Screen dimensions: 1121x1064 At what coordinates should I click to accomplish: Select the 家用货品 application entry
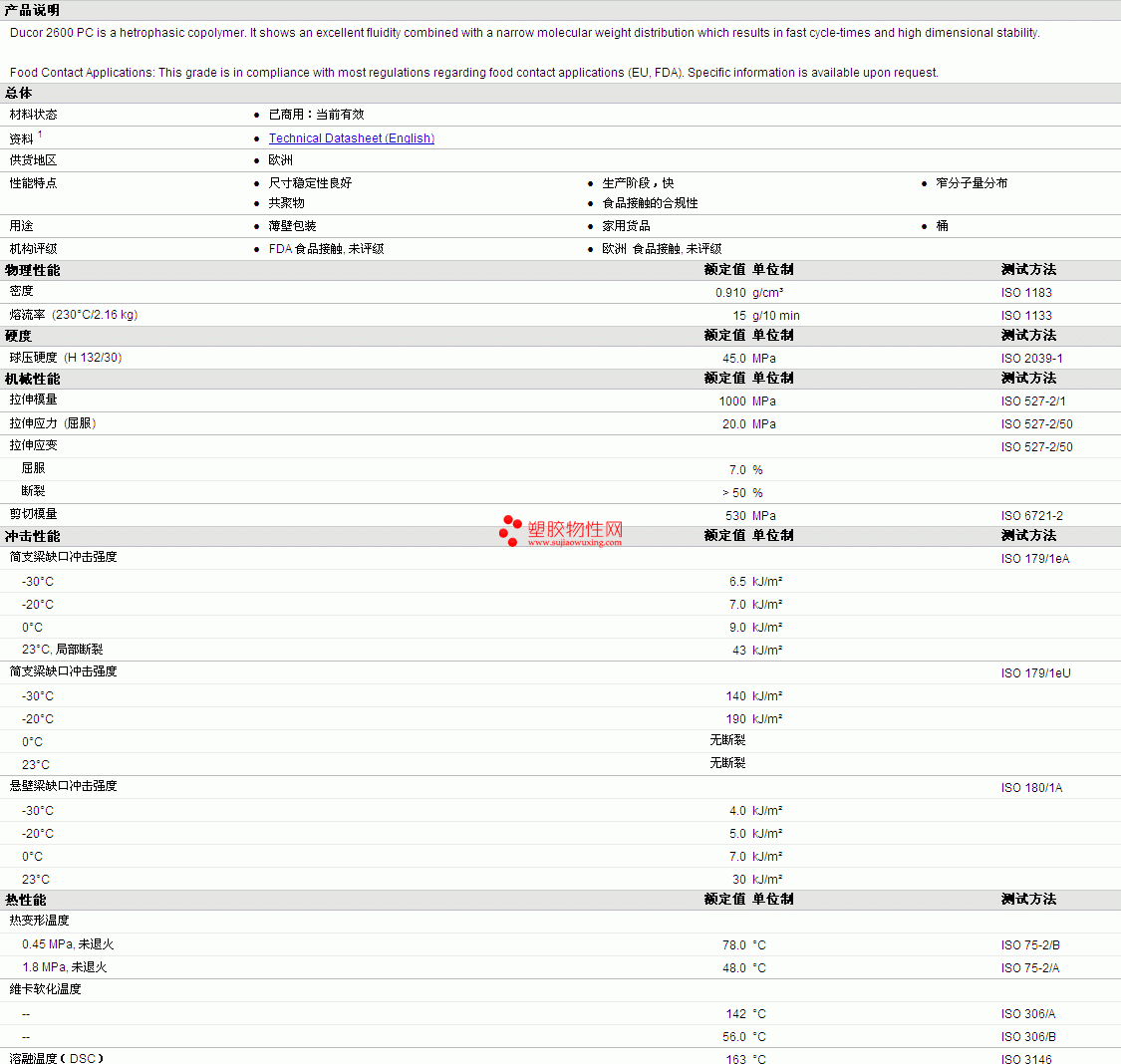coord(626,226)
